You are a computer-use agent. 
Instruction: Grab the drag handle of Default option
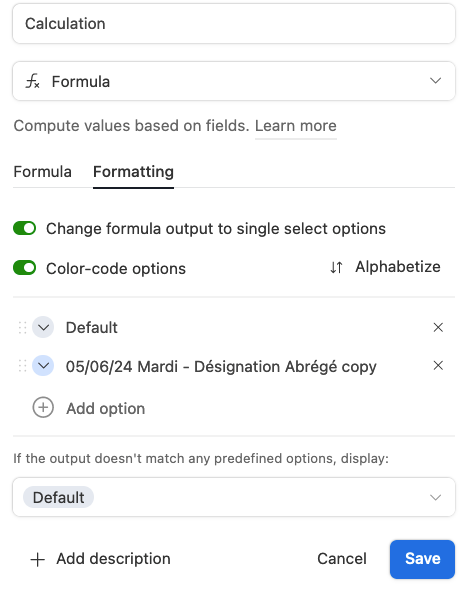coord(22,328)
